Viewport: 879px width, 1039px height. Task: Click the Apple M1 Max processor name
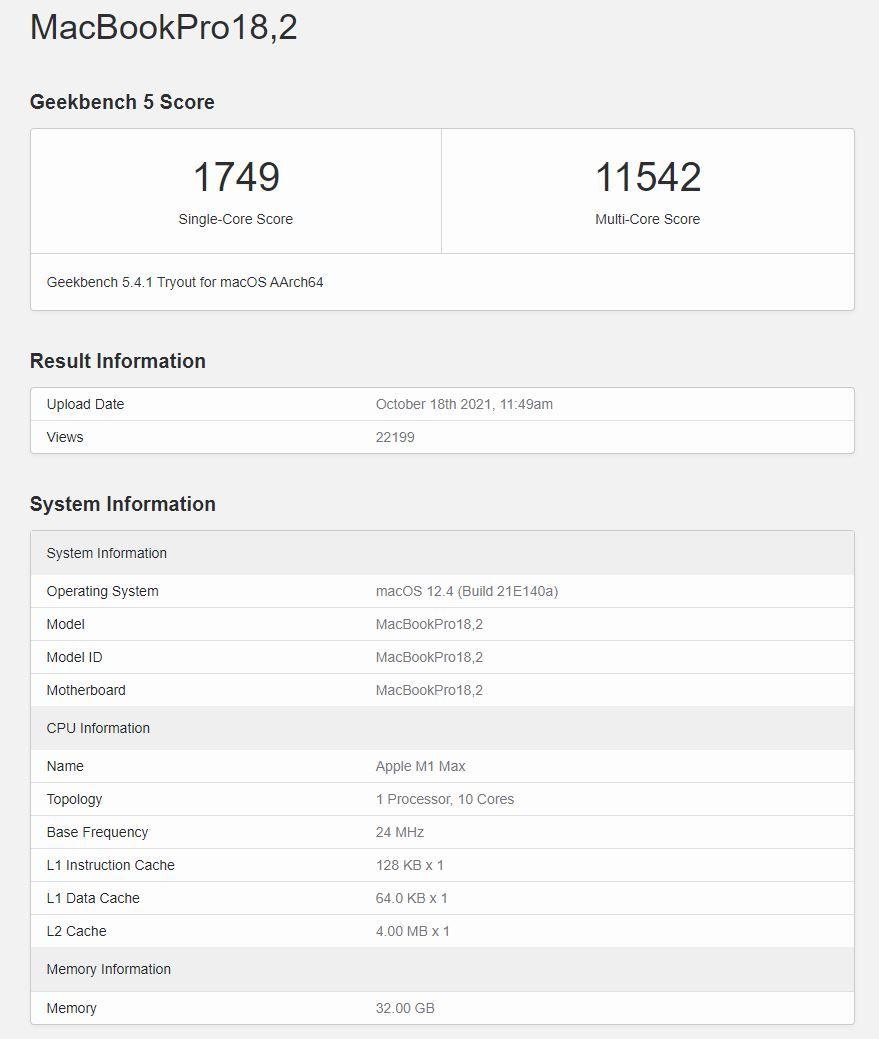coord(420,766)
